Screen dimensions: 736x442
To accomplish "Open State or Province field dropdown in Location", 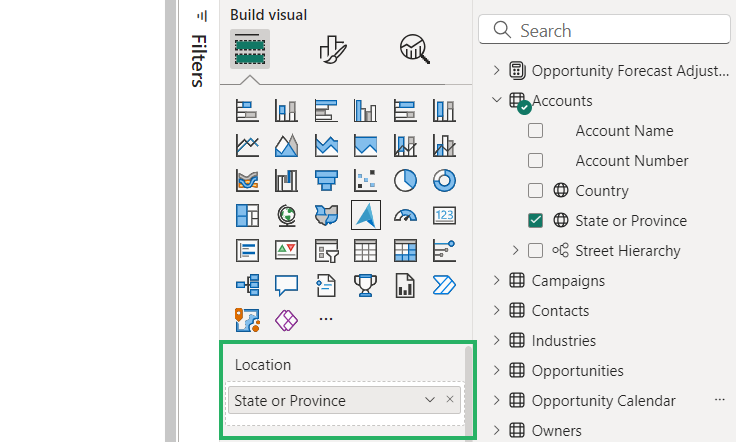I will (x=430, y=400).
